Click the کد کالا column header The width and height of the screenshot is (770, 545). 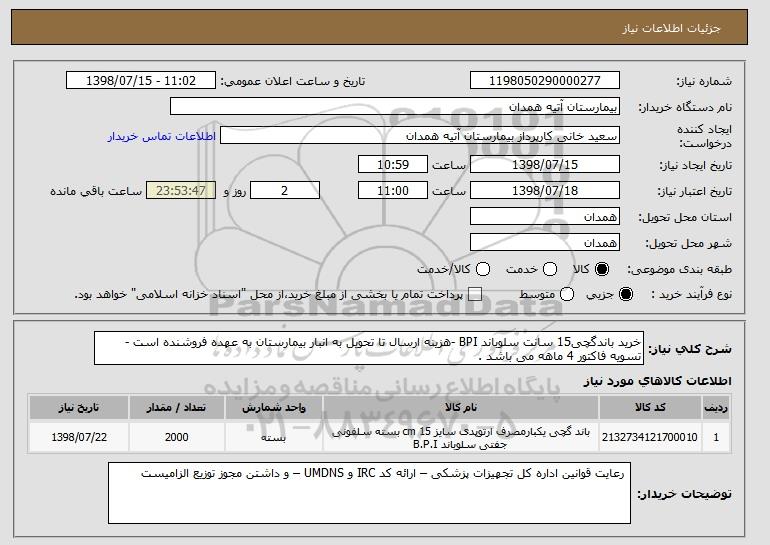[650, 407]
